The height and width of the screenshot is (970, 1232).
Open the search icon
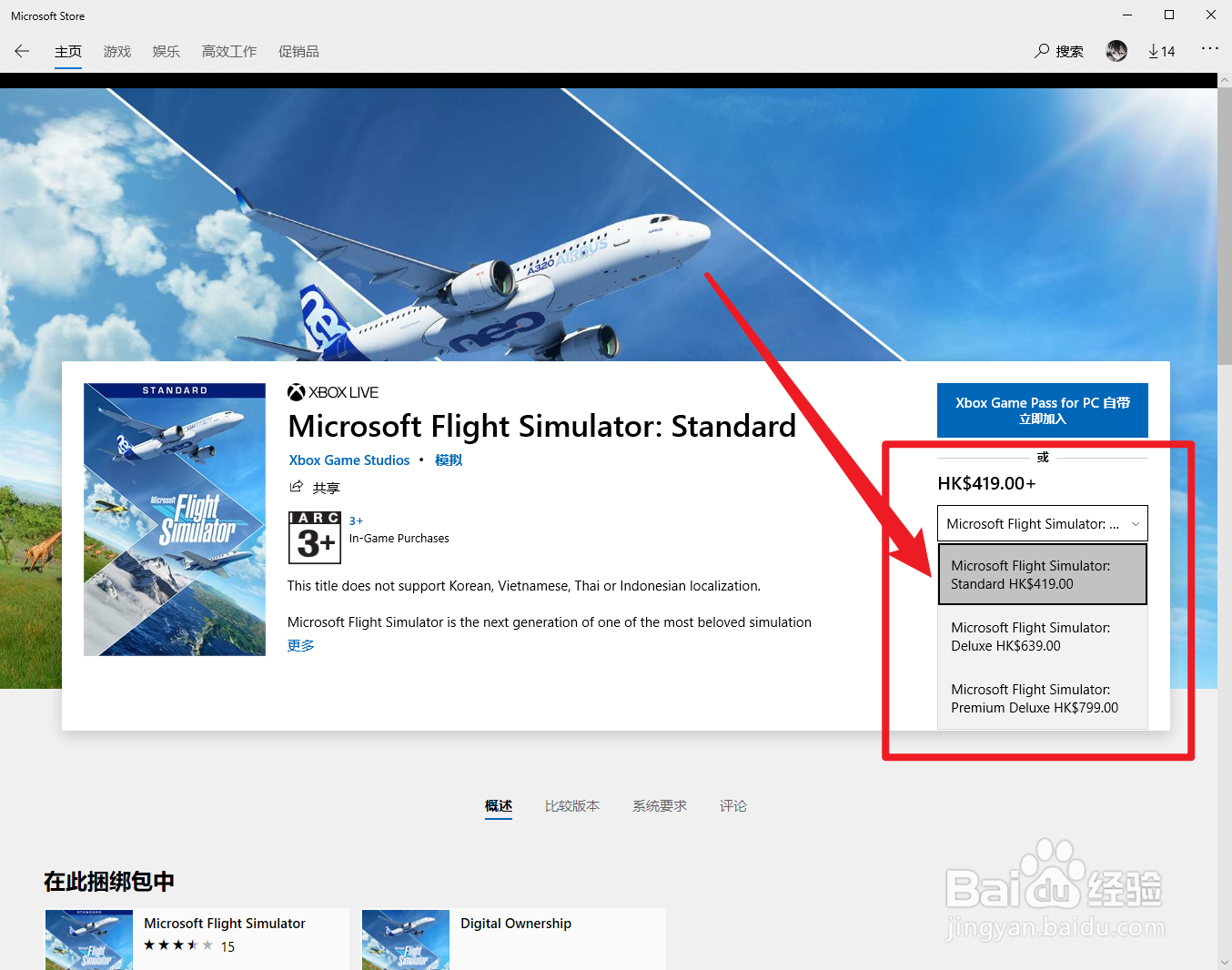click(1042, 51)
